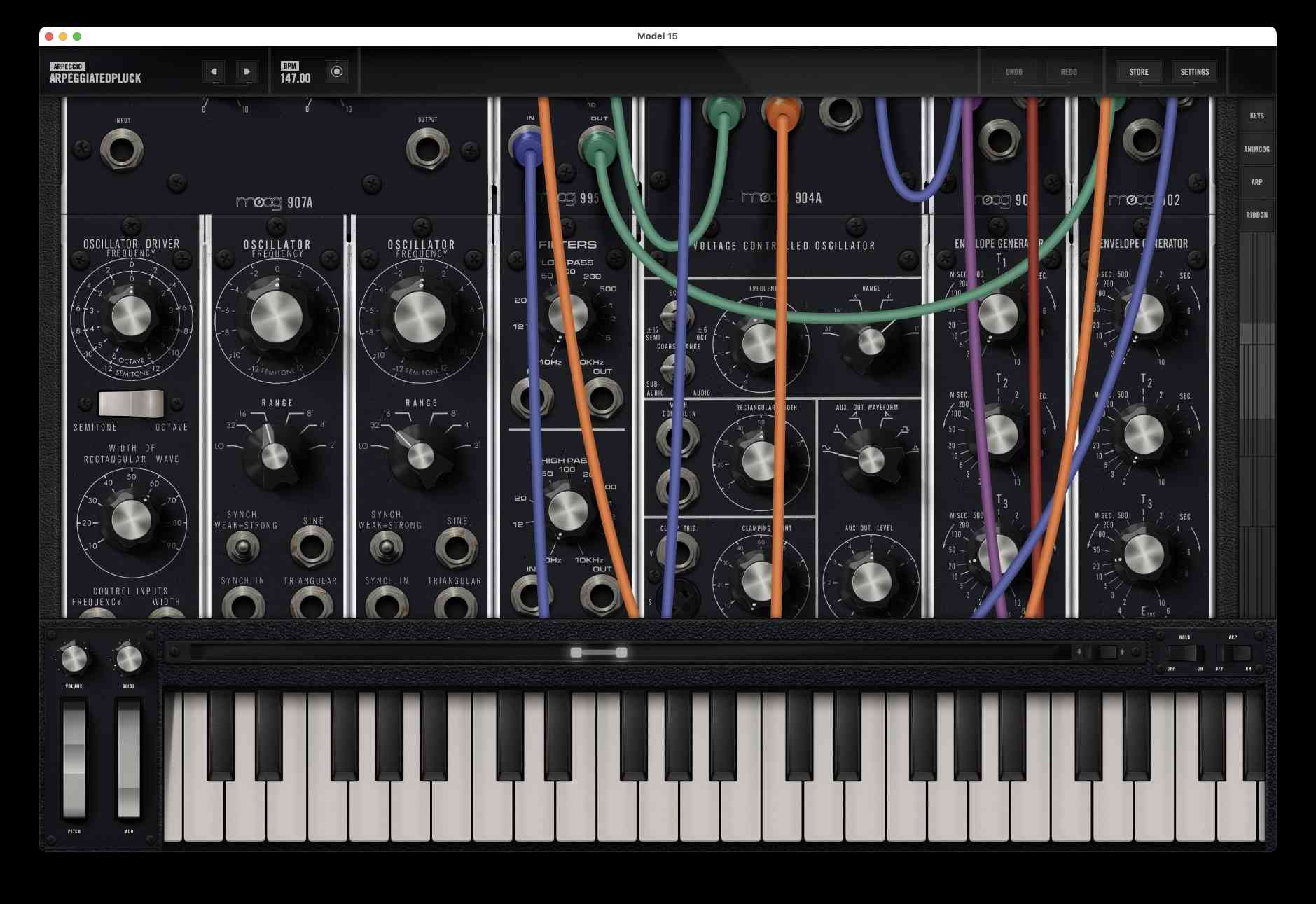This screenshot has height=904, width=1316.
Task: Click the VOLUME knob
Action: point(74,659)
